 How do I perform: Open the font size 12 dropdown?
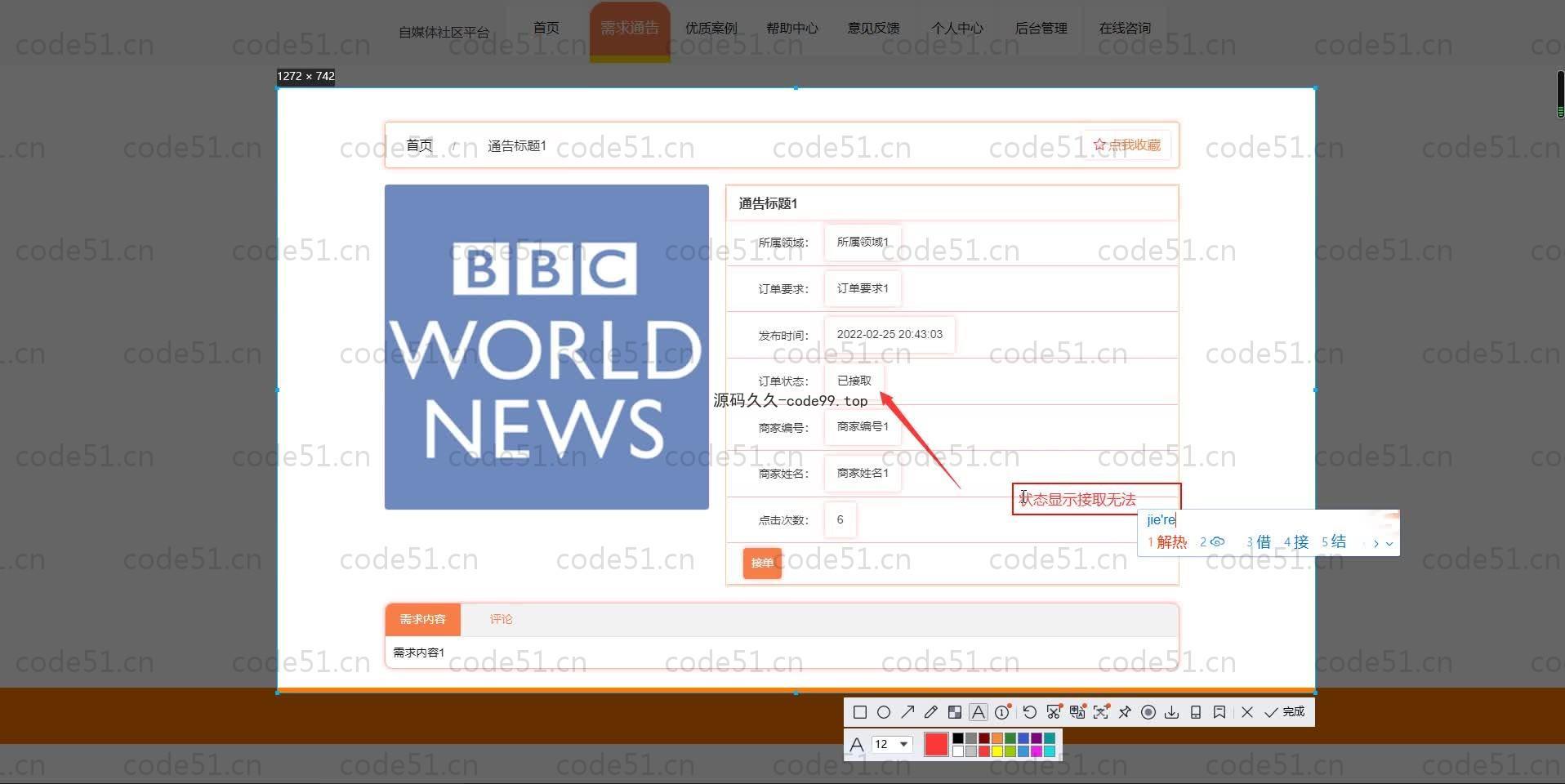point(892,744)
